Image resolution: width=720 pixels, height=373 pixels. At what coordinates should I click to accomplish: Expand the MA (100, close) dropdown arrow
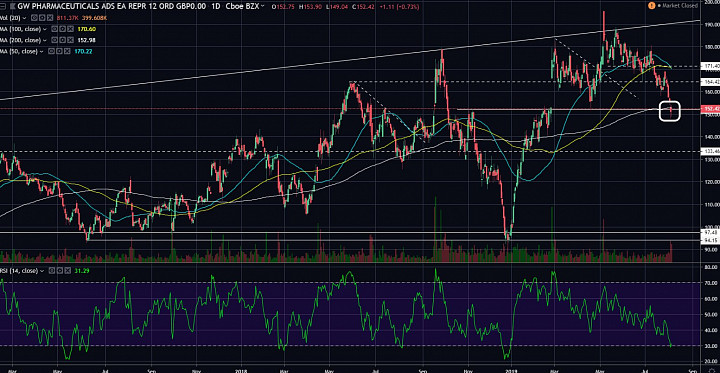(45, 29)
